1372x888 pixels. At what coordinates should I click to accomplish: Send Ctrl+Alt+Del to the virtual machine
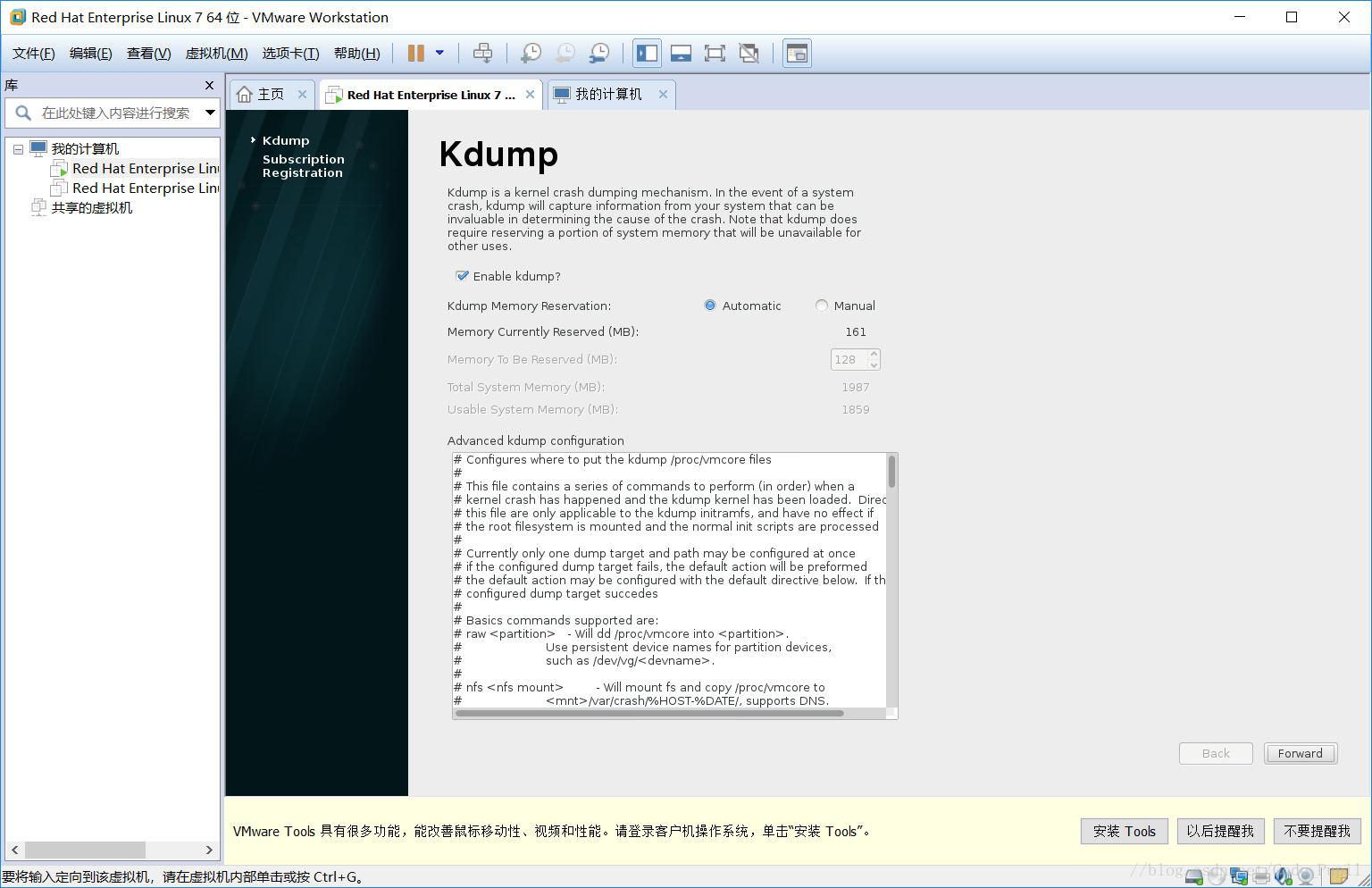coord(482,54)
